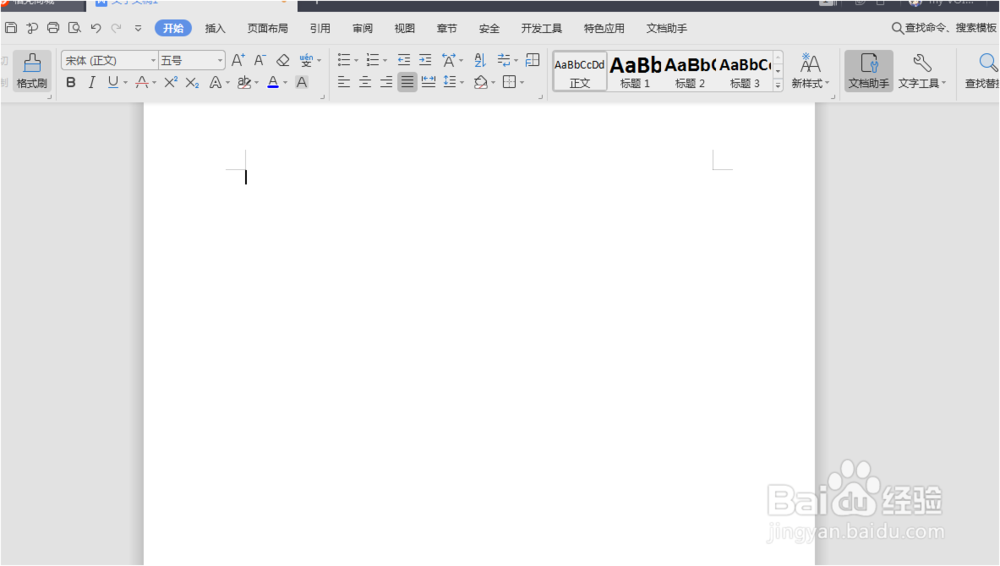Apply the 标题 3 heading style
The width and height of the screenshot is (1000, 566).
[745, 71]
